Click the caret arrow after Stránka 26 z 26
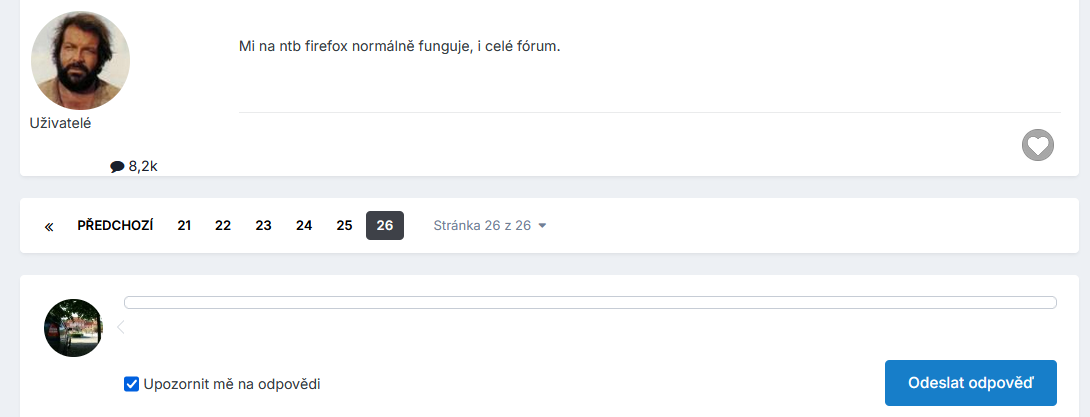The image size is (1090, 417). [x=542, y=226]
